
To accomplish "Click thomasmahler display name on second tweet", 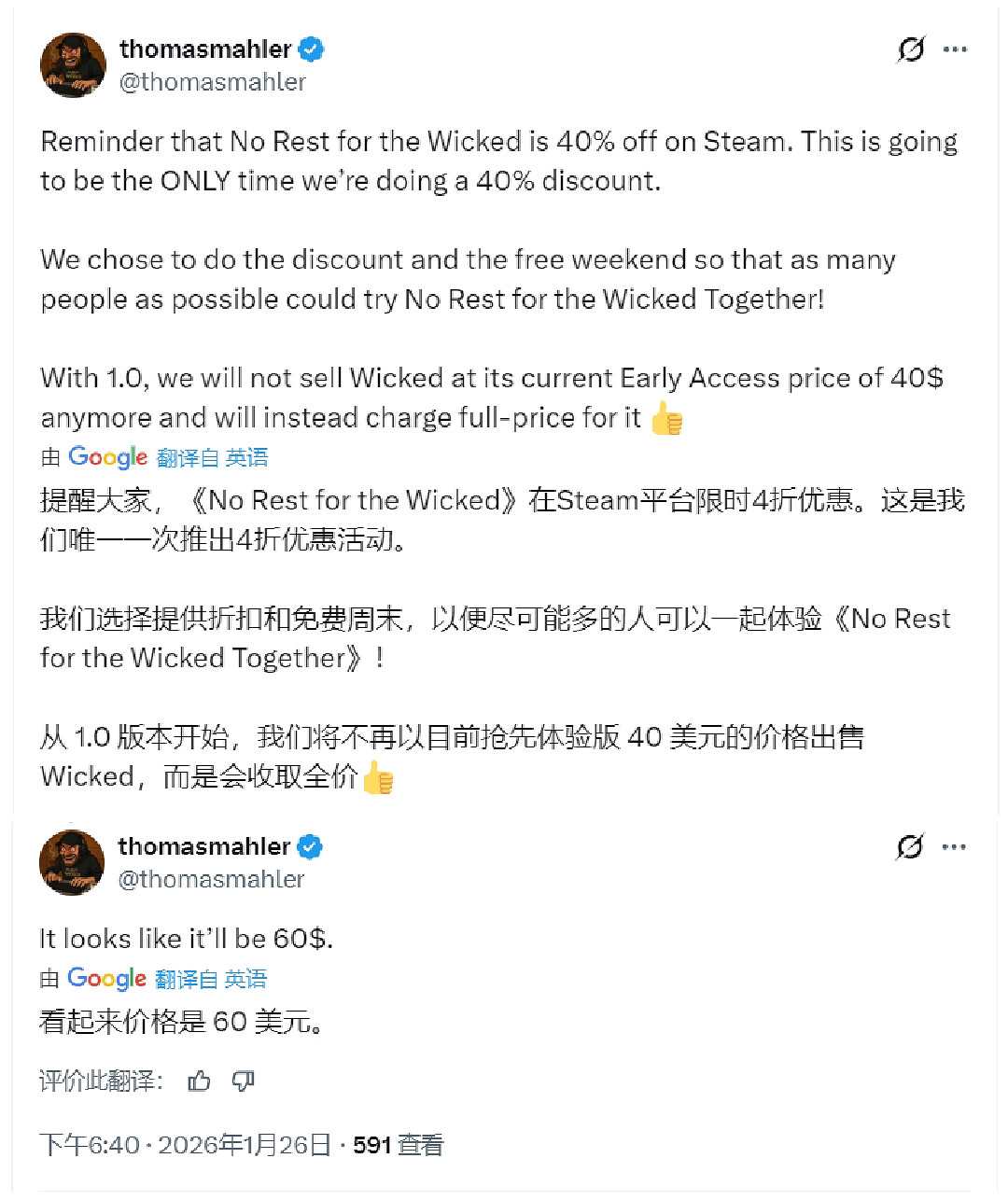I will coord(204,846).
